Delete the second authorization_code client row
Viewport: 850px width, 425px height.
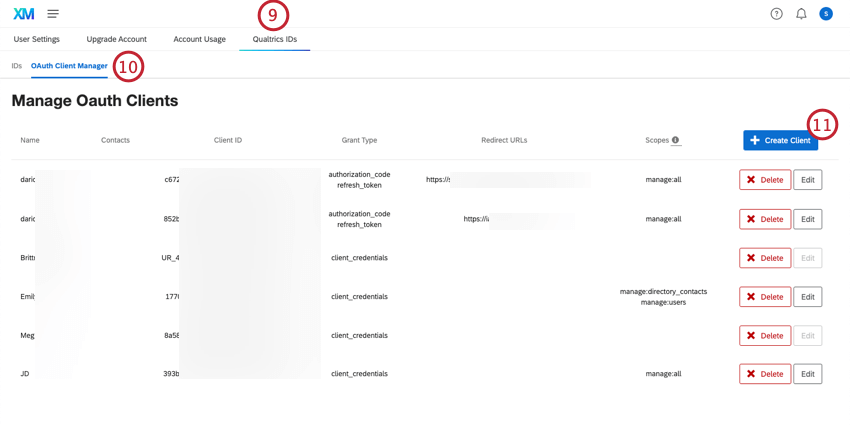pyautogui.click(x=765, y=219)
